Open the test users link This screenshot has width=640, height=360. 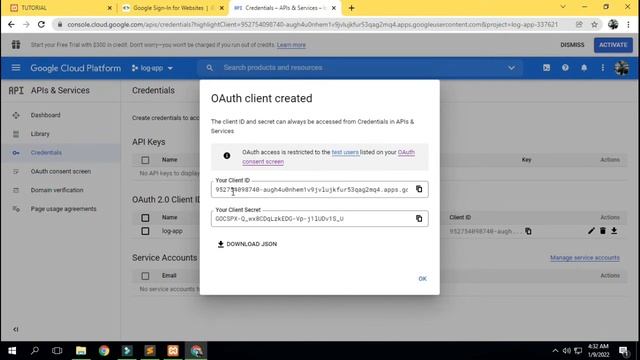[x=345, y=152]
